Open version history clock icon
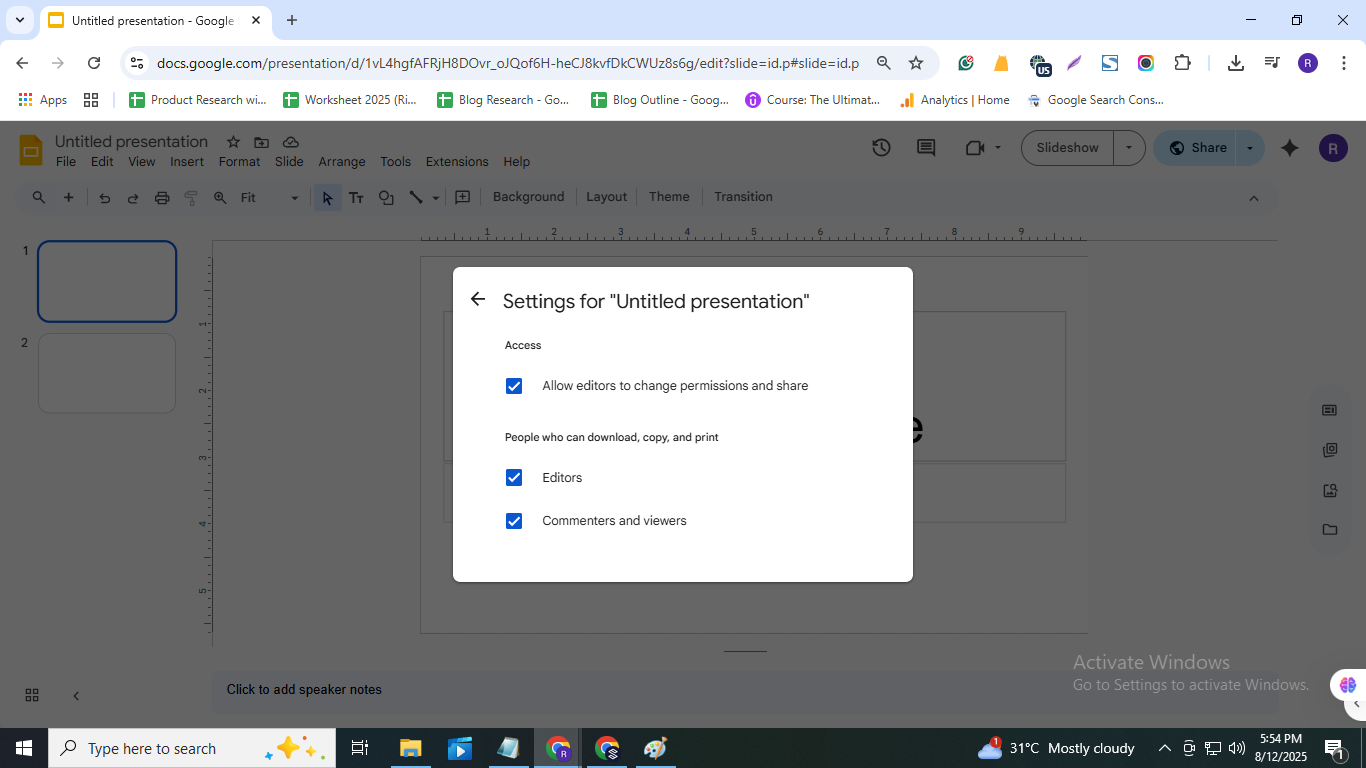1366x768 pixels. click(881, 148)
